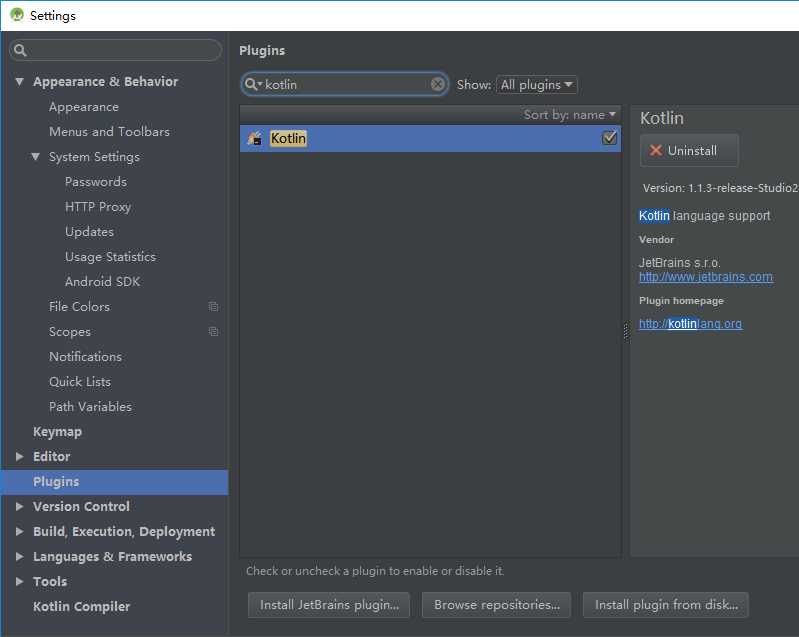Screen dimensions: 799x637
Task: Expand the Version Control section
Action: tap(19, 507)
